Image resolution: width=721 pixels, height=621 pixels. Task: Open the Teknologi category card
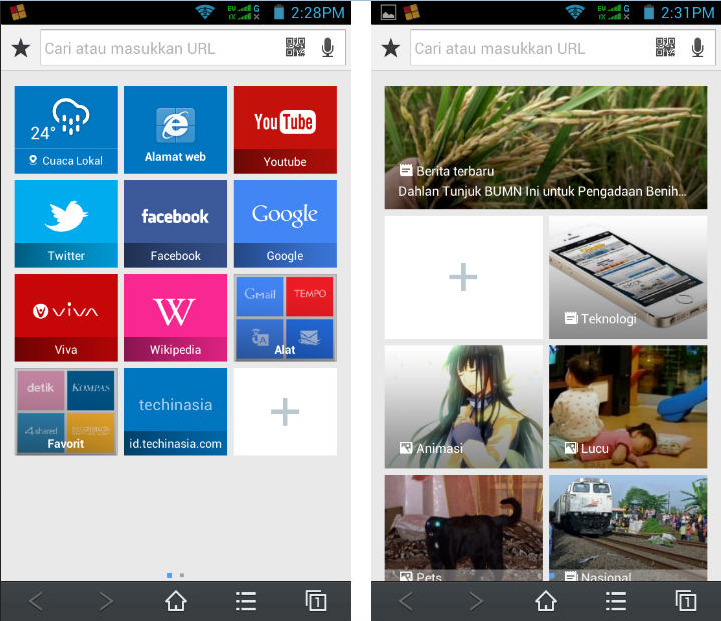[x=628, y=277]
